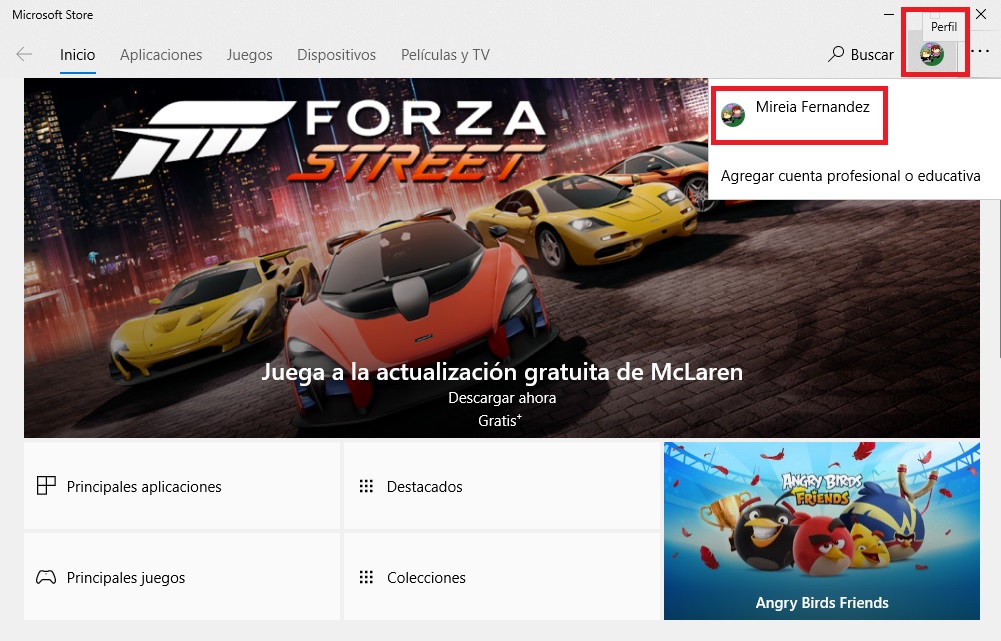Click the Destacados dots grid icon
Viewport: 1001px width, 641px height.
pyautogui.click(x=366, y=487)
